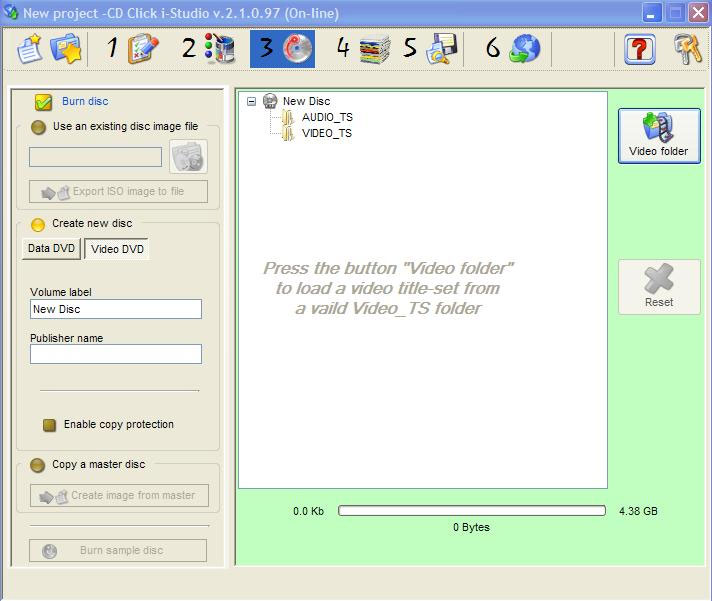Image resolution: width=712 pixels, height=601 pixels.
Task: Open the new project notepad icon
Action: click(x=30, y=49)
